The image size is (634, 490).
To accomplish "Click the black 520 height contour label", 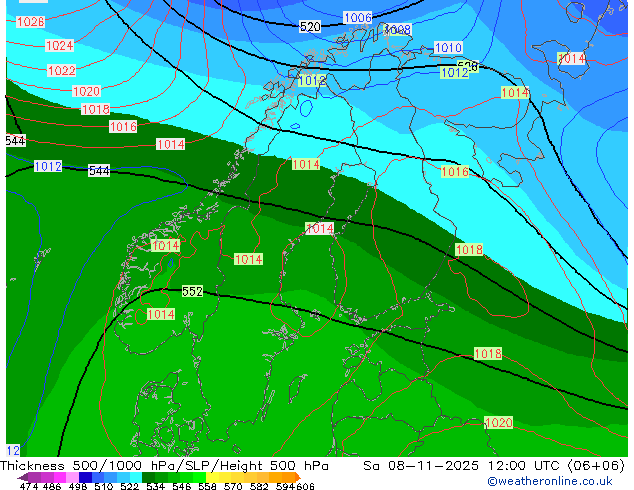I will [310, 27].
